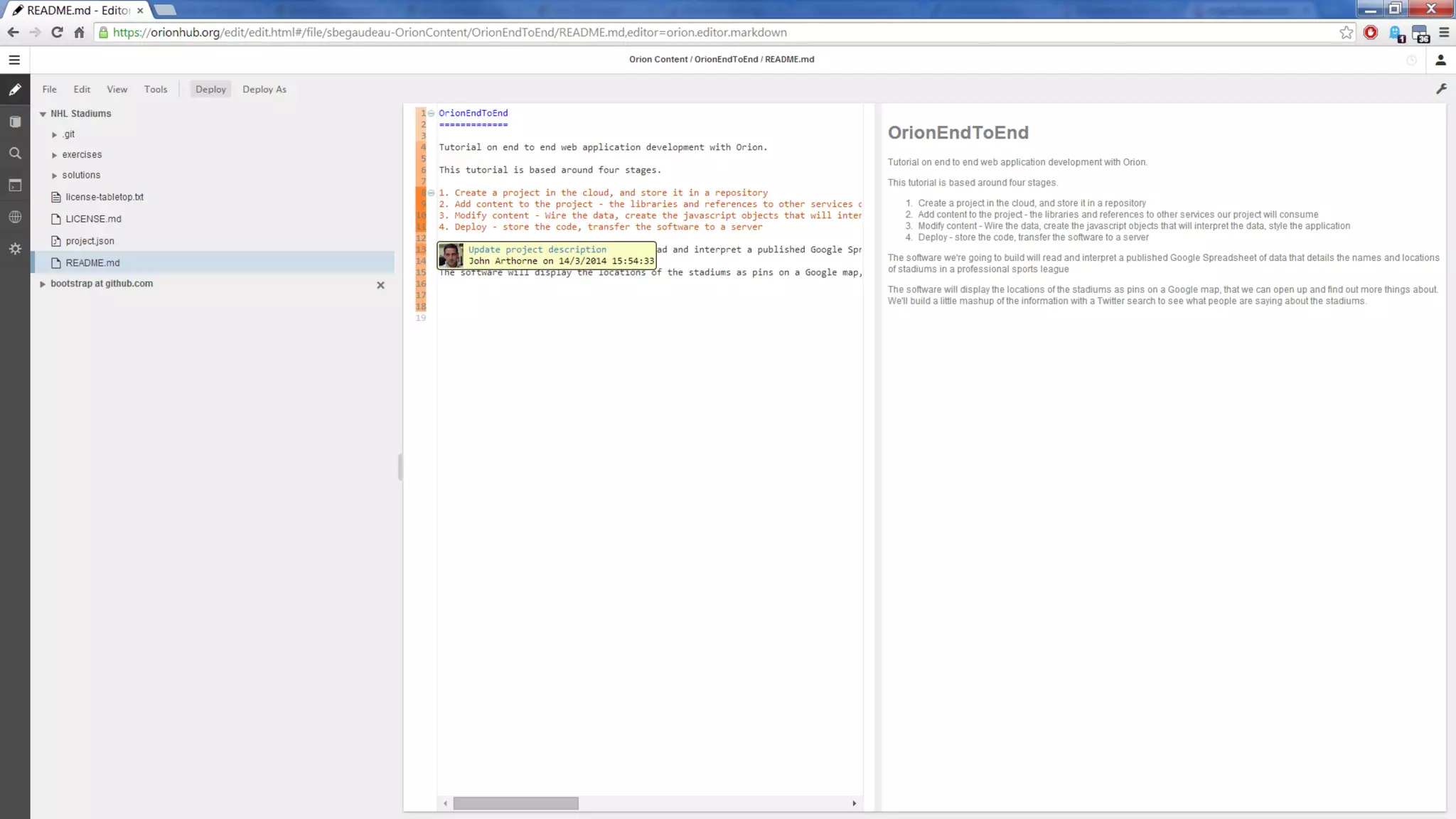This screenshot has width=1456, height=819.
Task: Open the Settings gear sidebar icon
Action: tap(15, 249)
